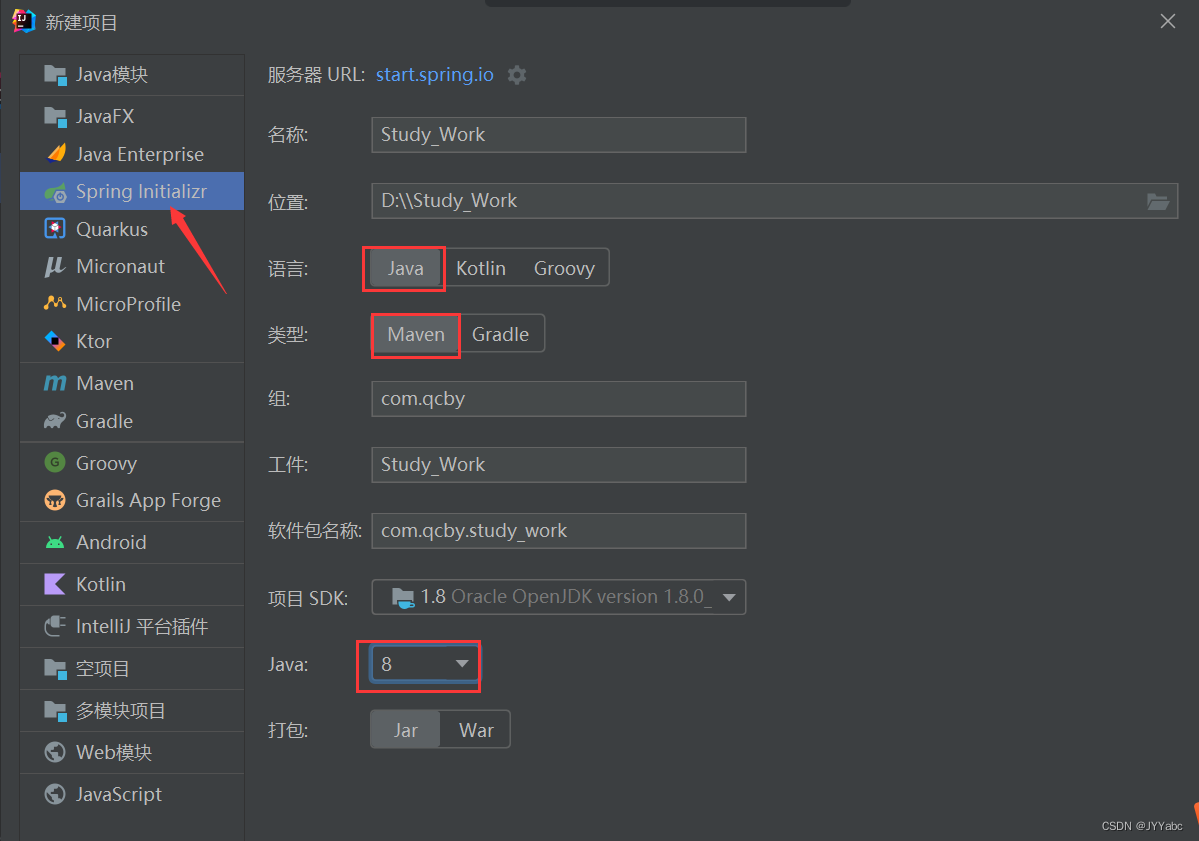This screenshot has width=1199, height=841.
Task: Select MicroProfile in the generator list
Action: [132, 304]
